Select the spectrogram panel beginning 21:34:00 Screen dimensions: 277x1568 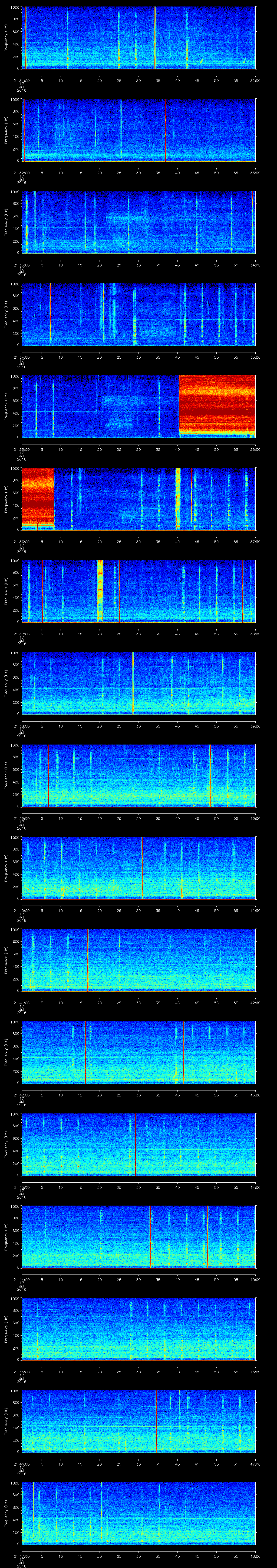click(138, 315)
